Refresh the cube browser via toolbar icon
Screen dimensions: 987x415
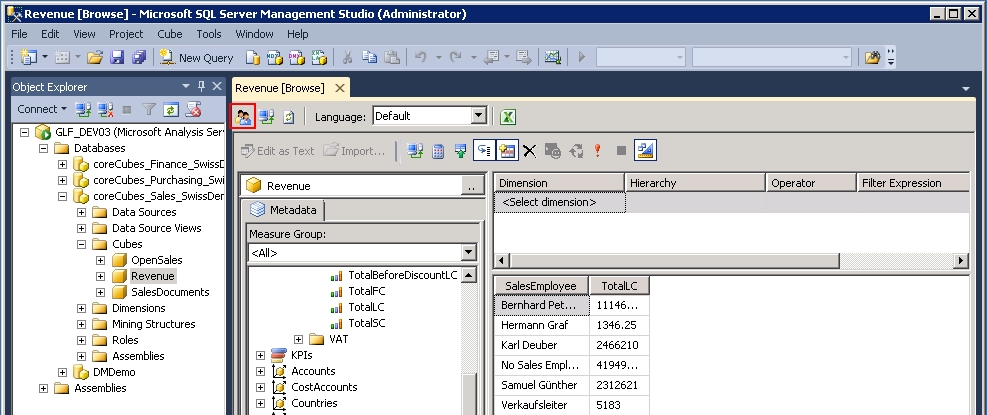pos(288,117)
